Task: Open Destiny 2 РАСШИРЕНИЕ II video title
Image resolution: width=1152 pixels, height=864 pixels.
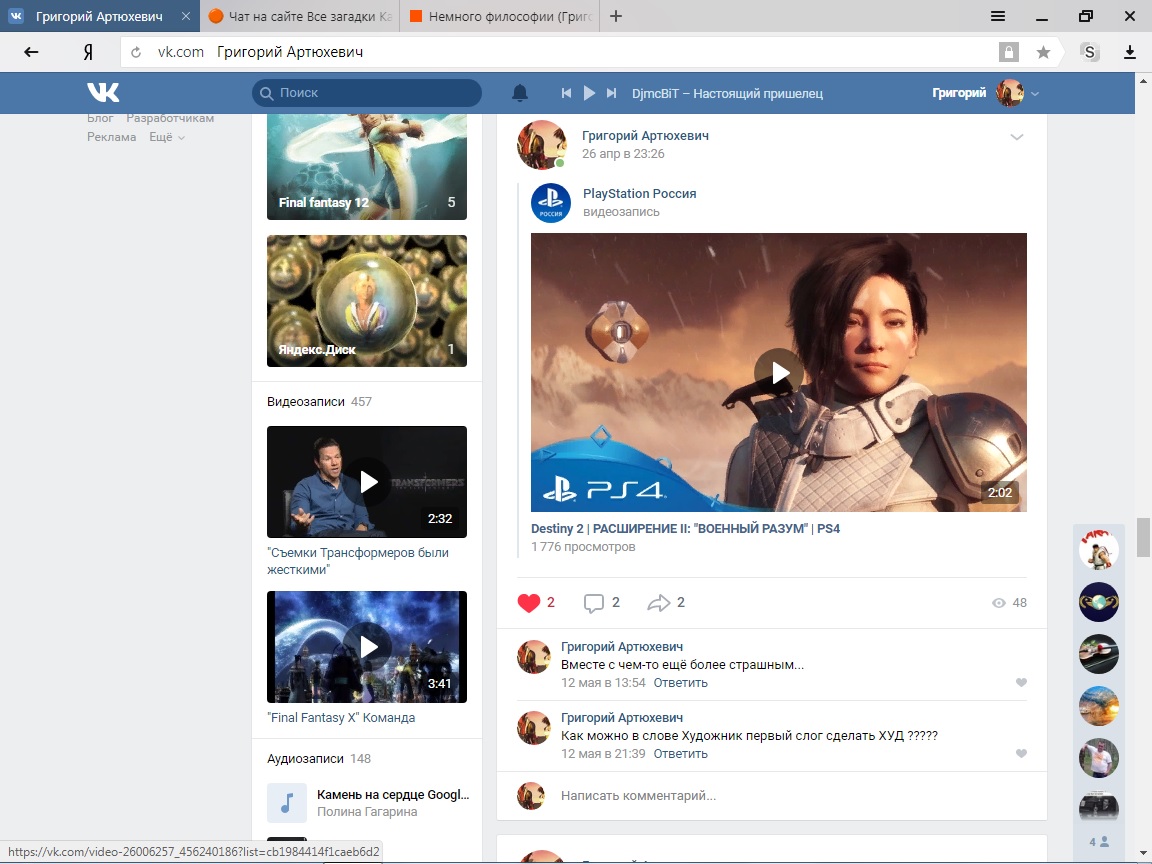Action: click(x=685, y=529)
